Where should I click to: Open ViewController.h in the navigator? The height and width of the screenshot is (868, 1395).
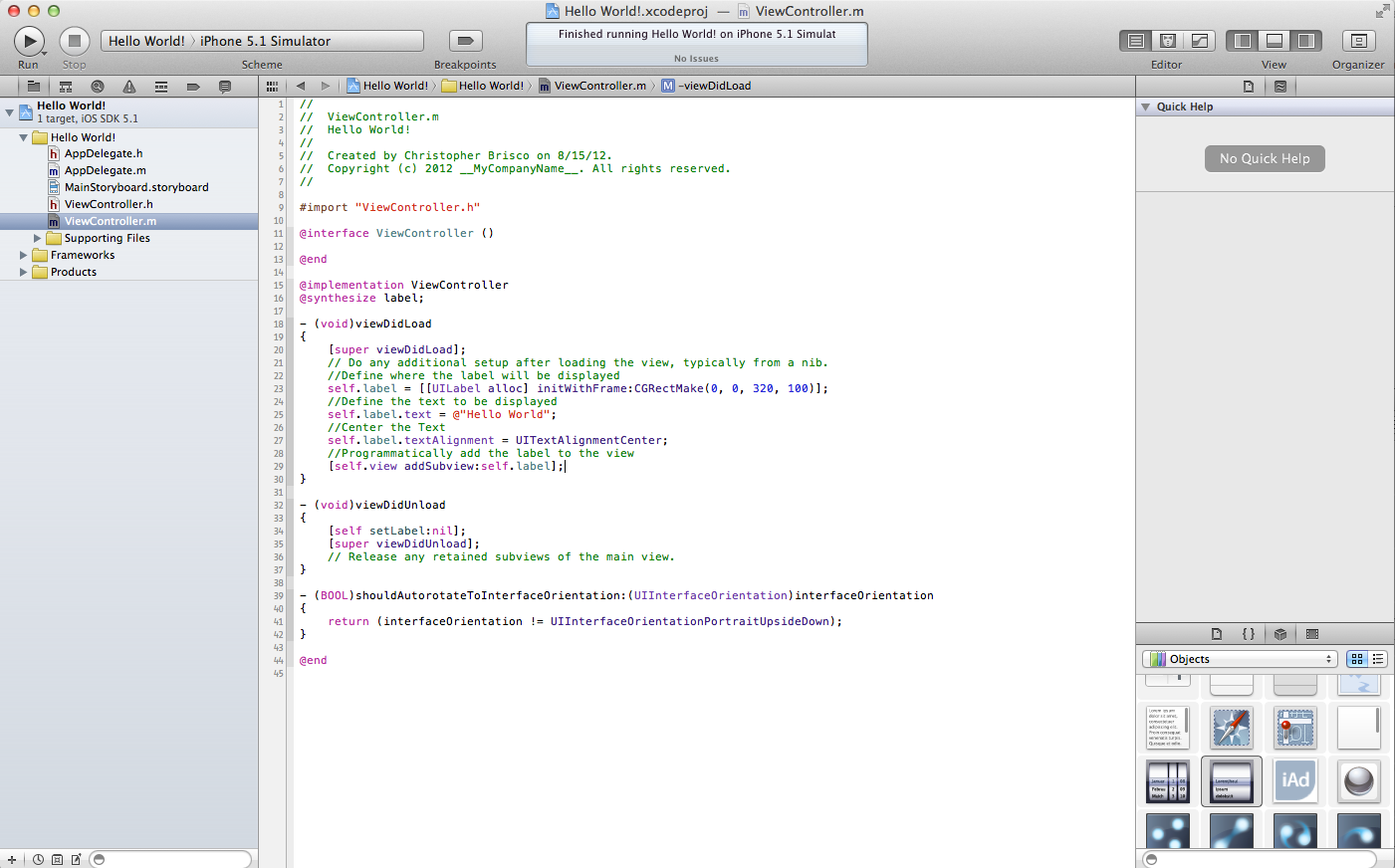coord(109,204)
